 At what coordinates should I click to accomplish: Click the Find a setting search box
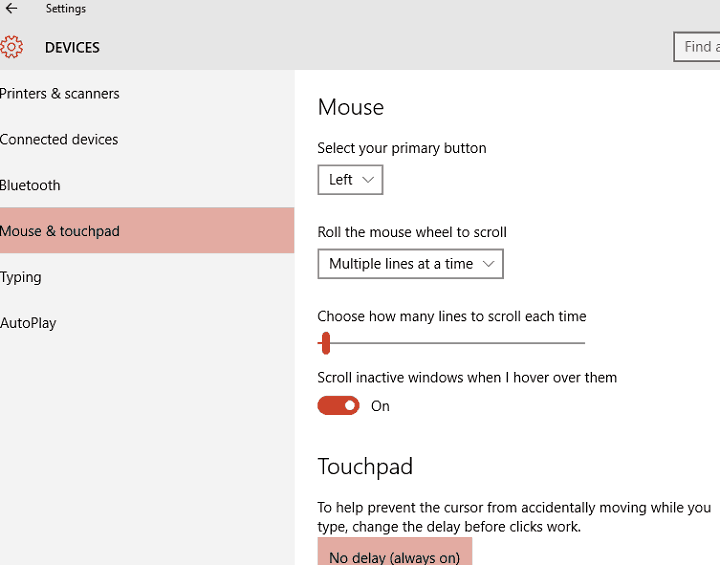coord(698,47)
